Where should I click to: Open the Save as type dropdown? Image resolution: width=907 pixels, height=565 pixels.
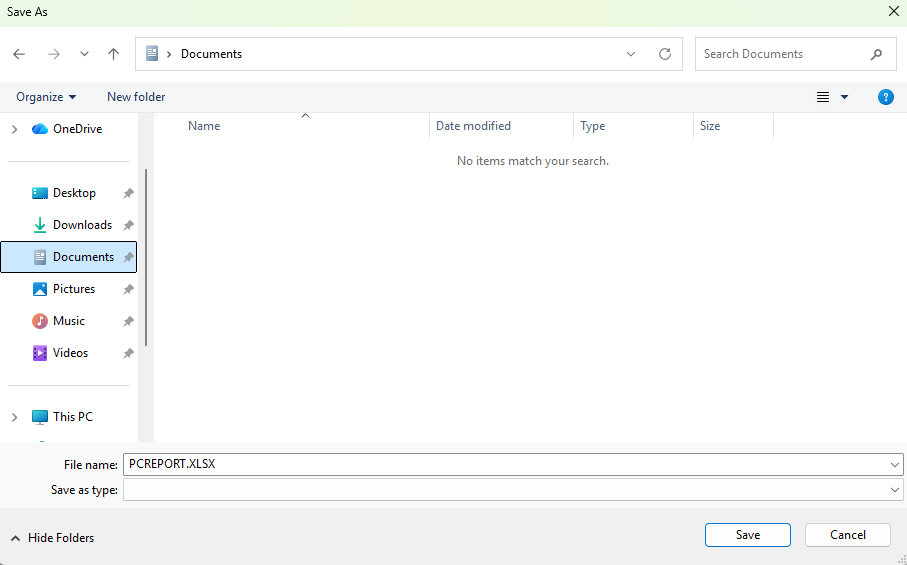[x=894, y=490]
